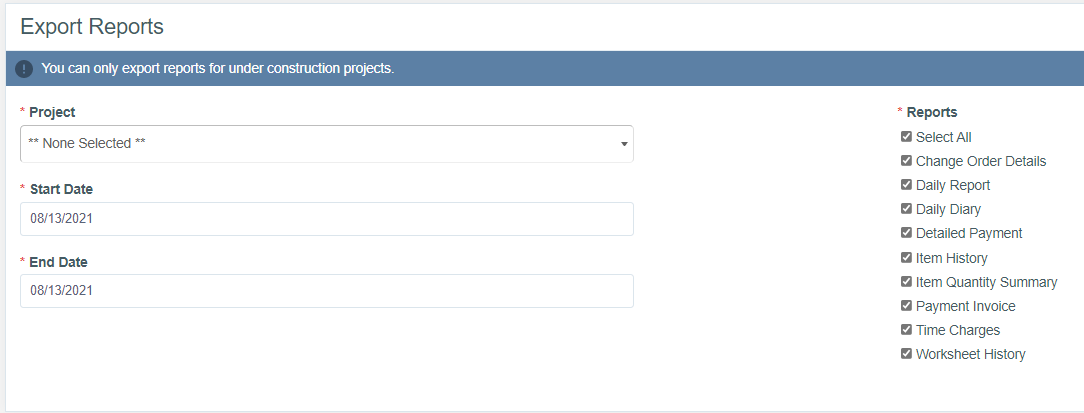Uncheck the Item History checkbox
The height and width of the screenshot is (413, 1084).
click(906, 258)
